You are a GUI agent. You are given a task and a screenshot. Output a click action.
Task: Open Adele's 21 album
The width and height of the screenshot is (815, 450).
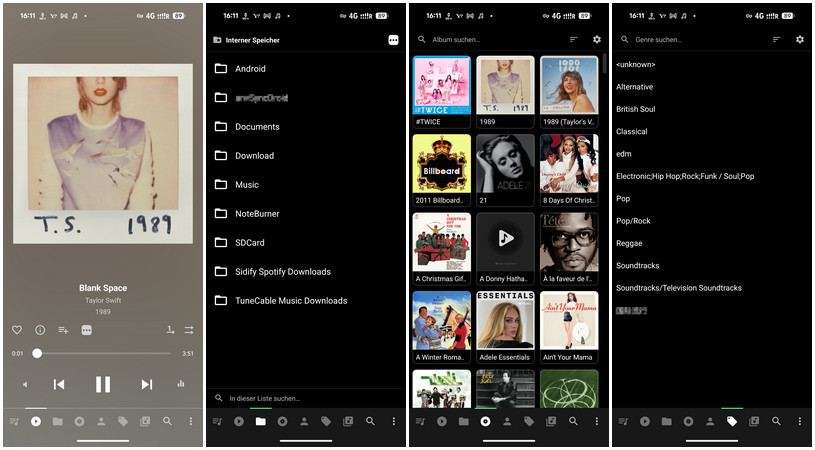pos(505,170)
